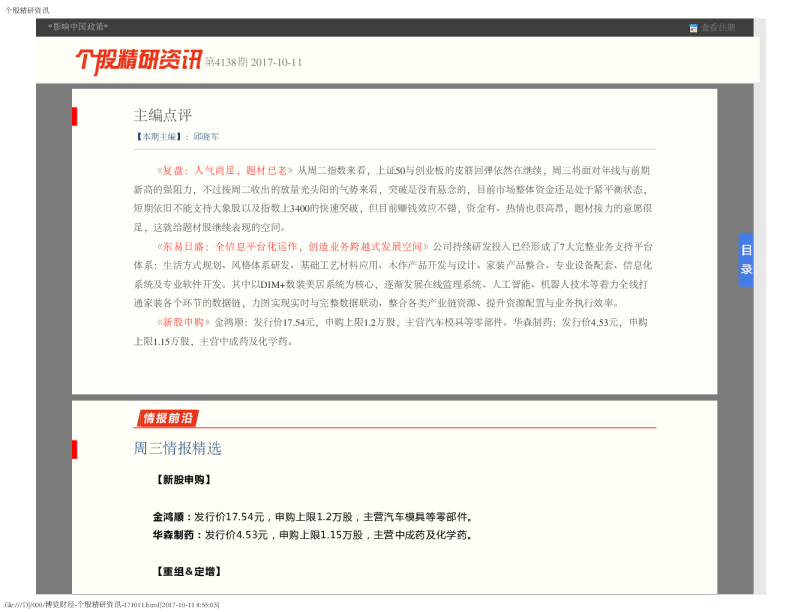Click the calendar icon beside 查看往期
The width and height of the screenshot is (792, 612).
693,28
